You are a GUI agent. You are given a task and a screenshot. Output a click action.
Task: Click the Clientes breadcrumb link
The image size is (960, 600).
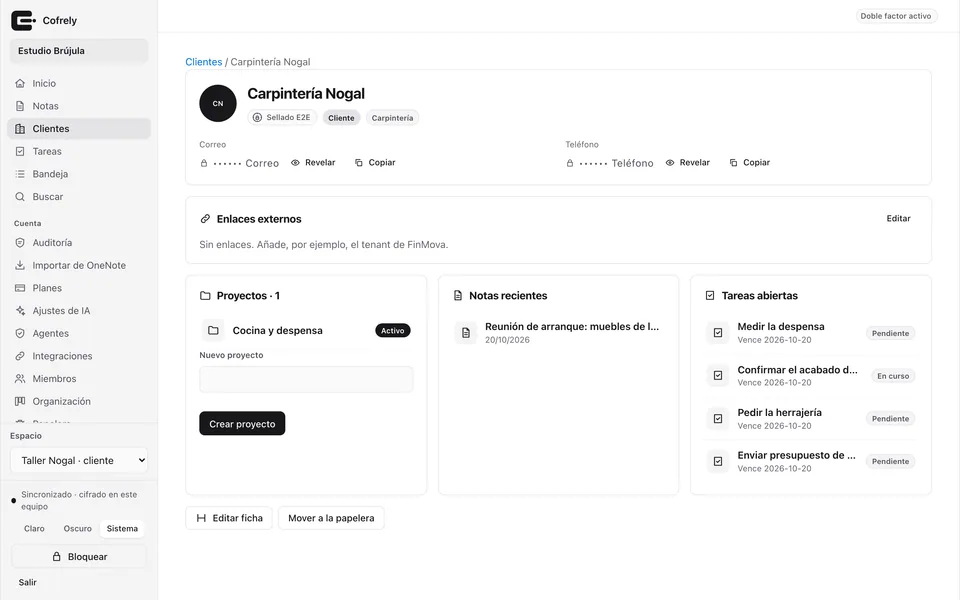(204, 62)
